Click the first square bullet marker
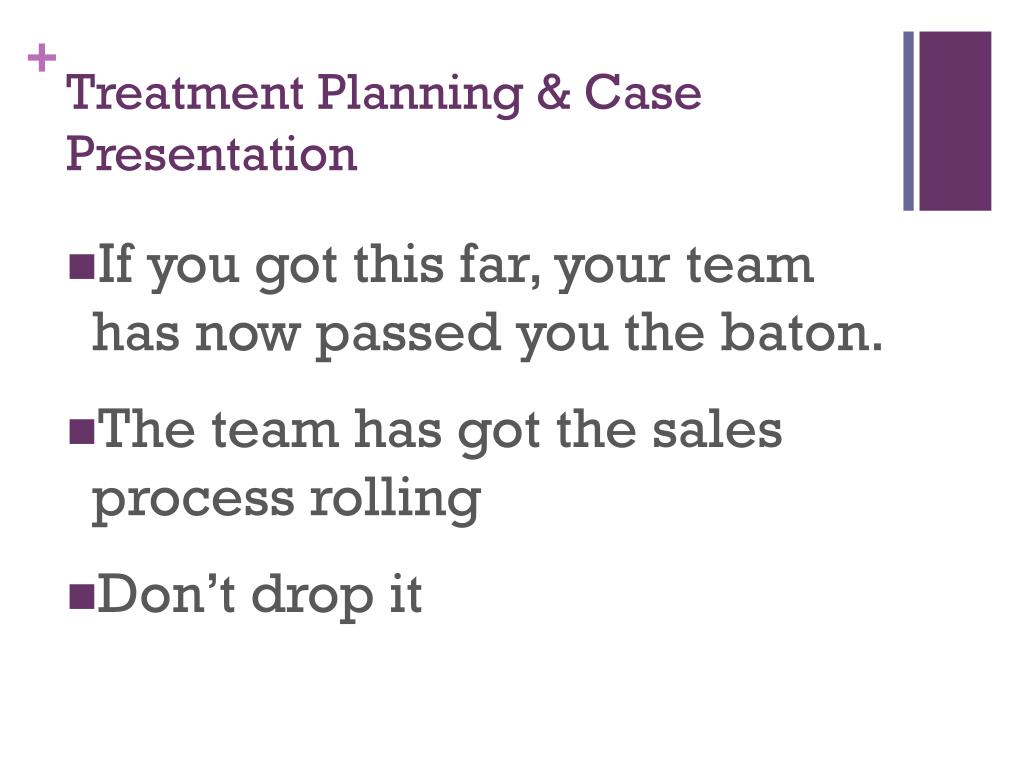Screen dimensions: 1024x768 [82, 265]
